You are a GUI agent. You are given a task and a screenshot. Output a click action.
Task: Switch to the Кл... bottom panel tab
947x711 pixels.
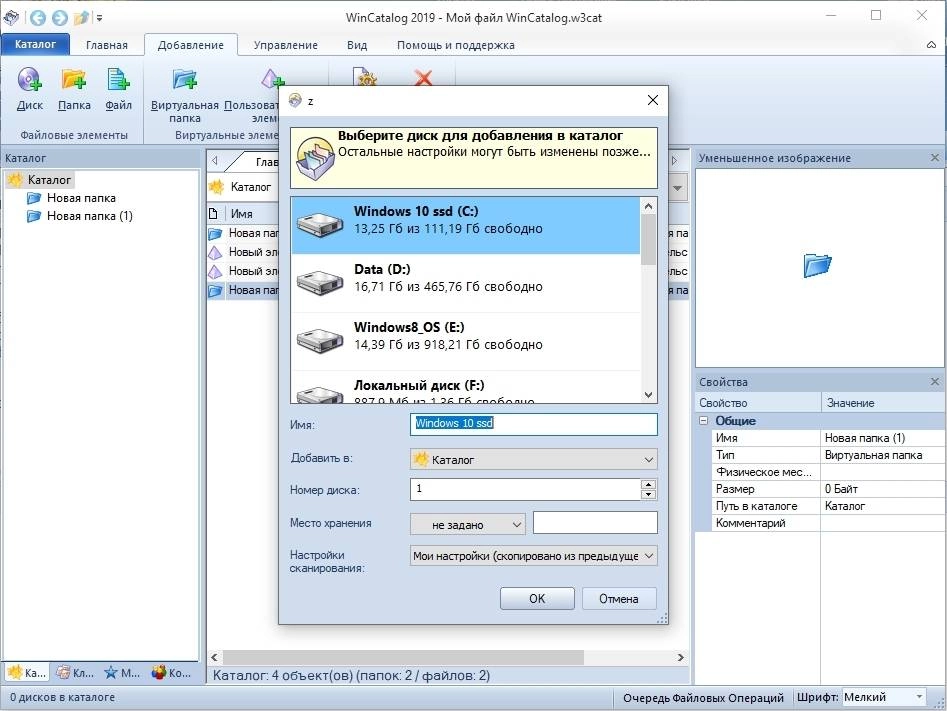click(x=75, y=672)
